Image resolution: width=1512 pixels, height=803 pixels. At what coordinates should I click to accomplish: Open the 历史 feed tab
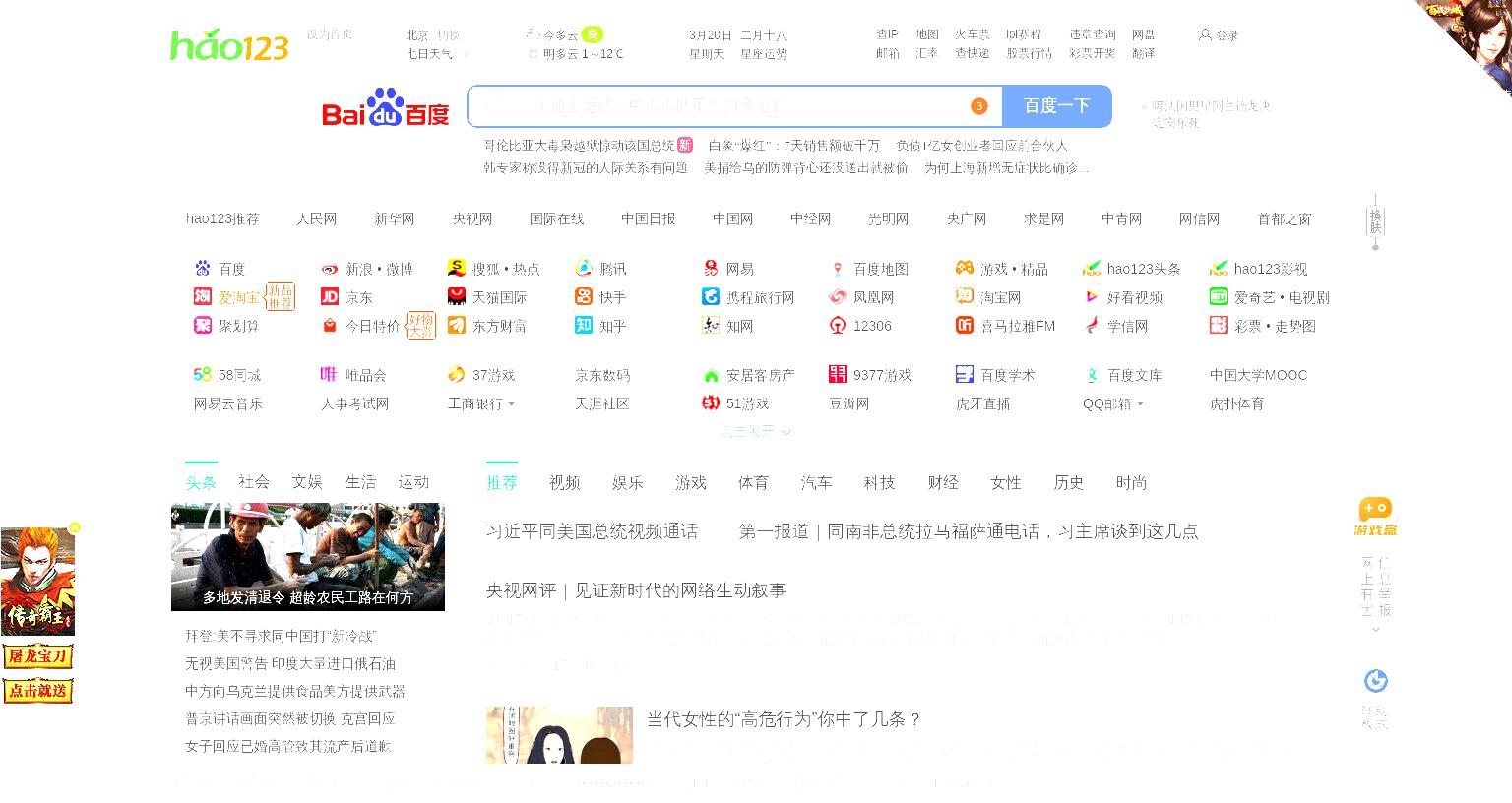pos(1069,482)
